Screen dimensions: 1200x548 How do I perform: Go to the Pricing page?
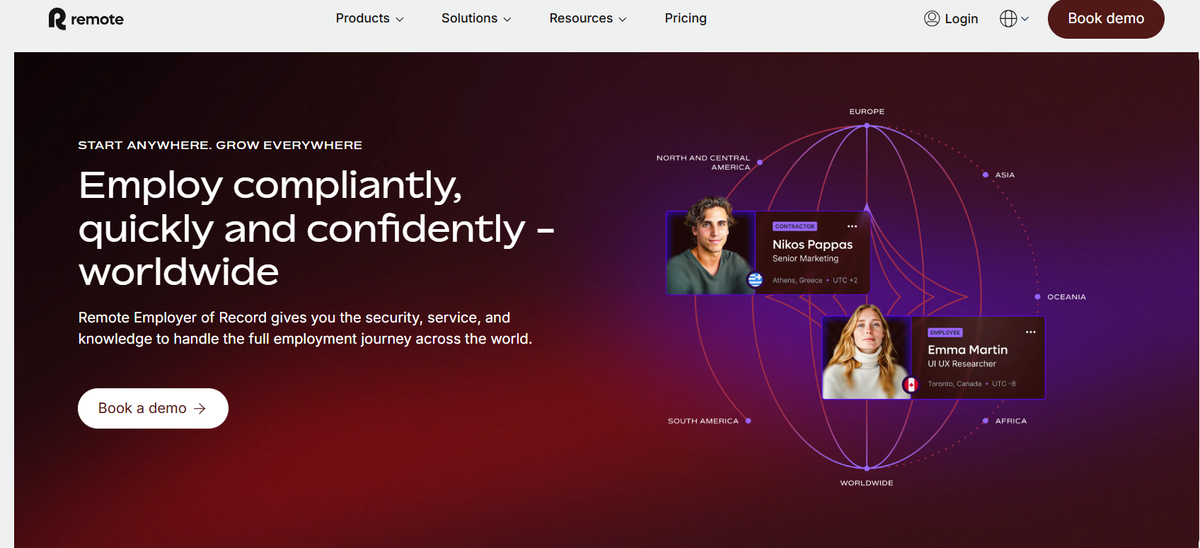pos(685,18)
